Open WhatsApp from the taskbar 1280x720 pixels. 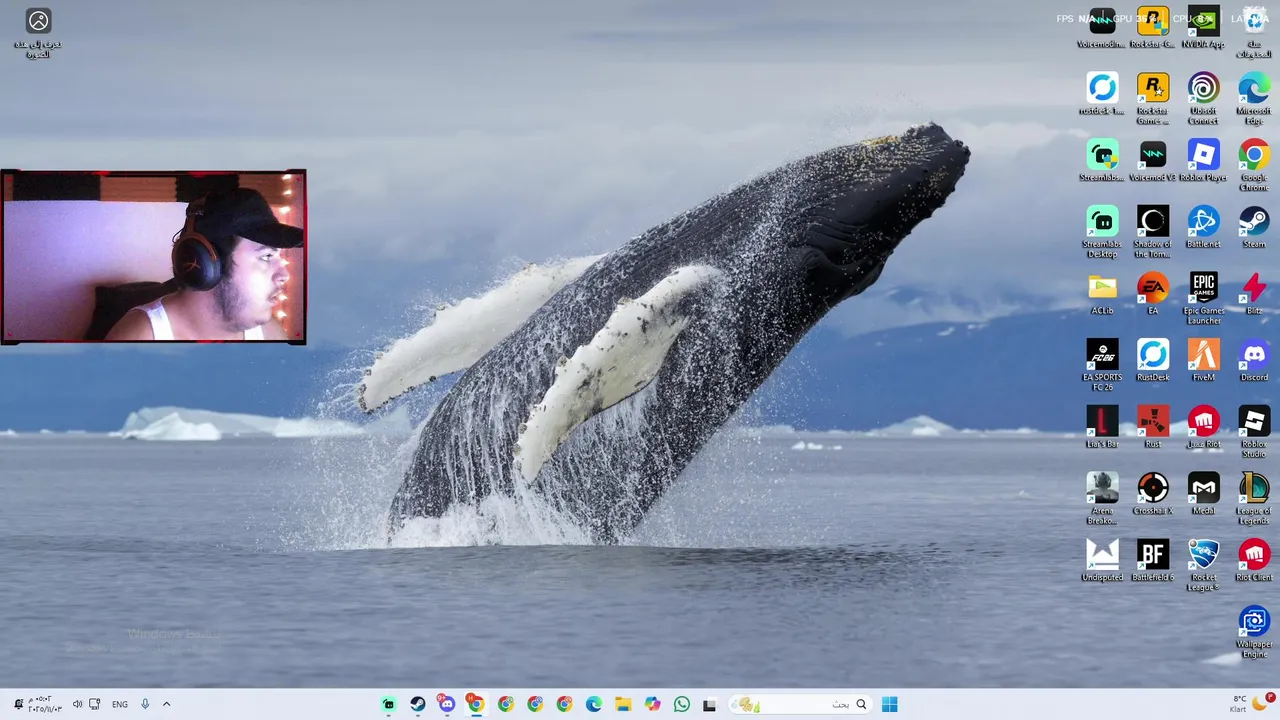(x=681, y=704)
